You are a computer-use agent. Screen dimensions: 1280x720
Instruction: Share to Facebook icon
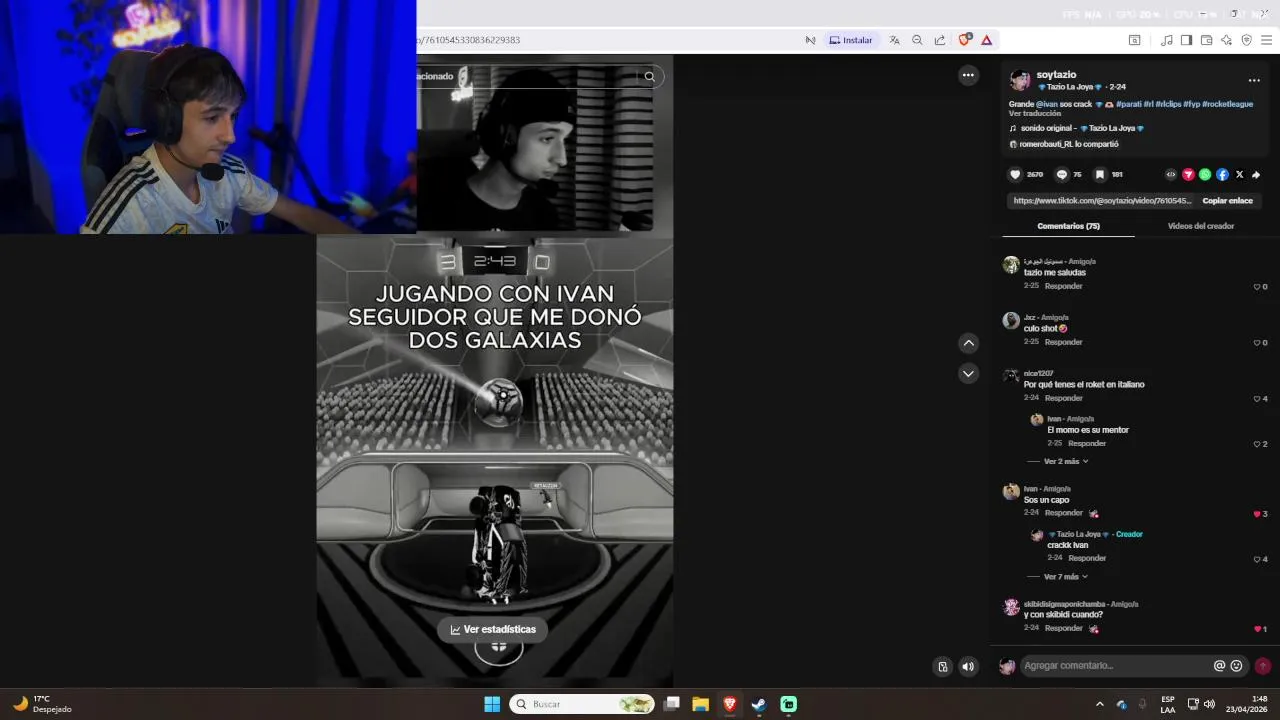1222,174
